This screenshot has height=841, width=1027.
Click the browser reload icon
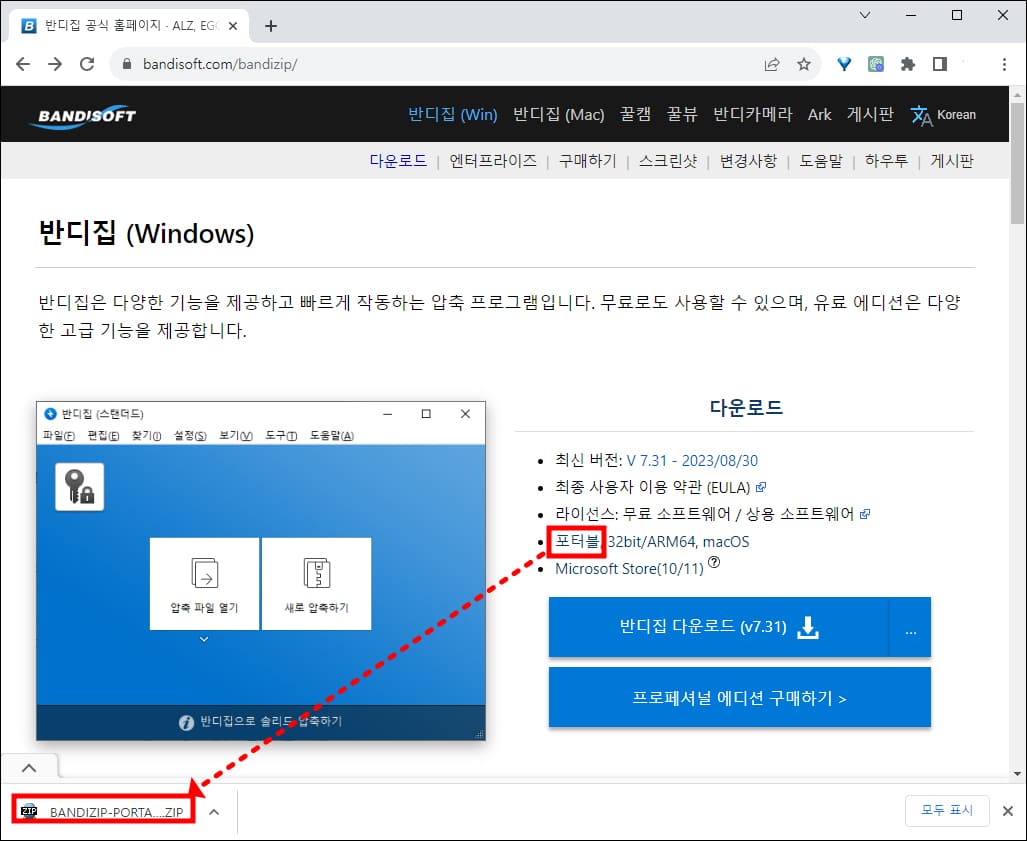pos(87,62)
